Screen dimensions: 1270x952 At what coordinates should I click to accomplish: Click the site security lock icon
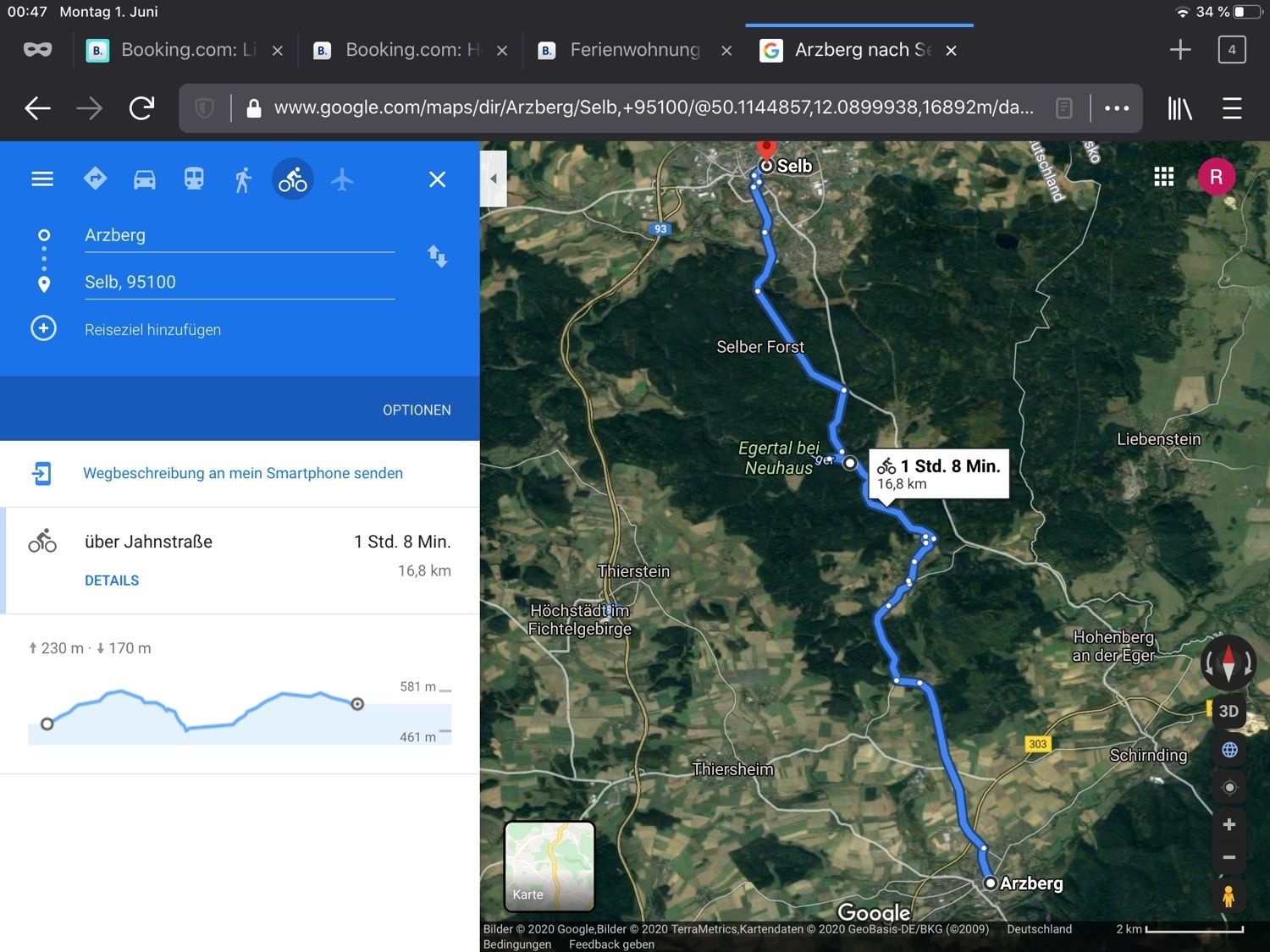tap(253, 108)
